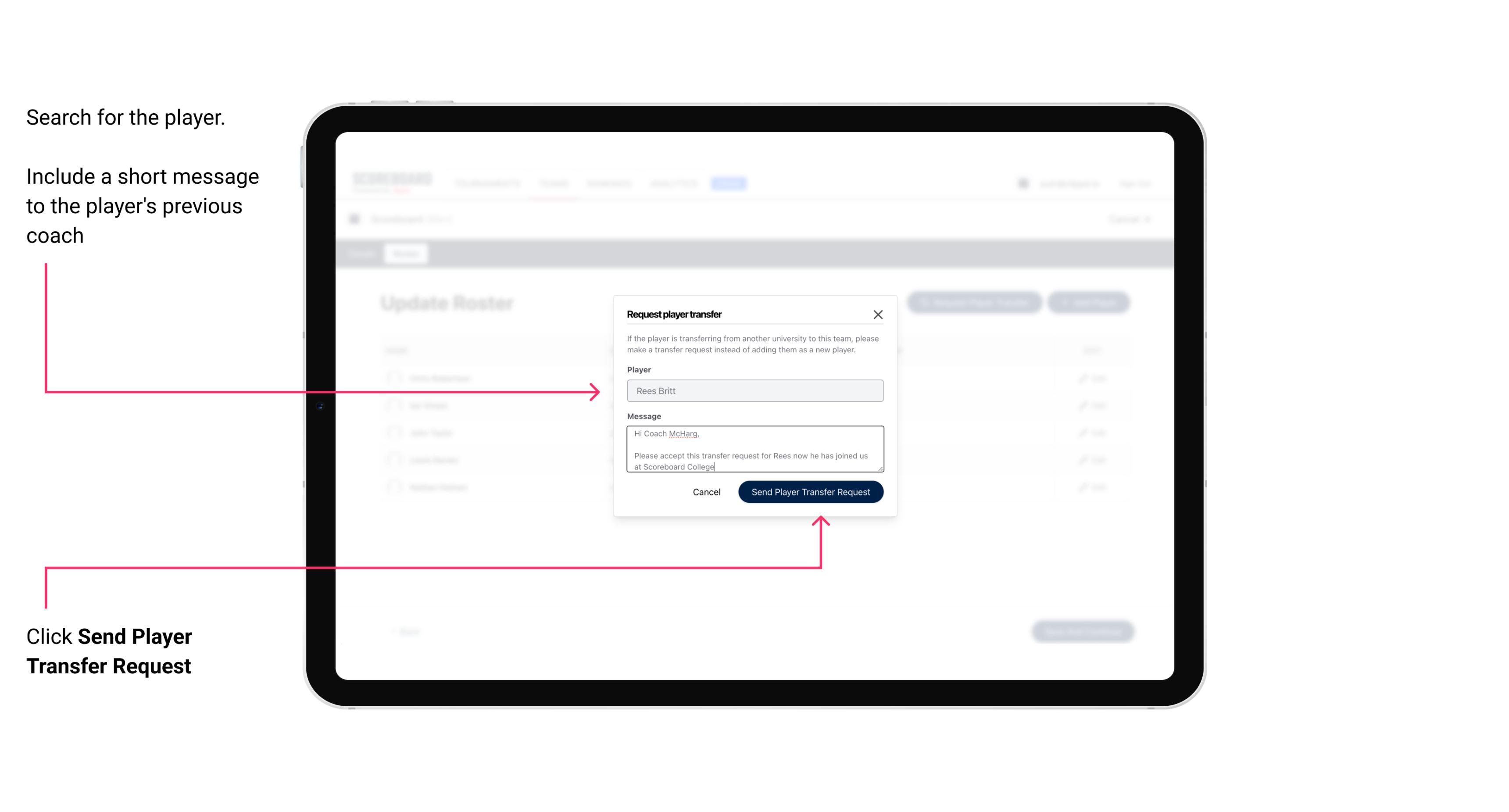
Task: Click the transfer request dialog icon
Action: coord(878,314)
